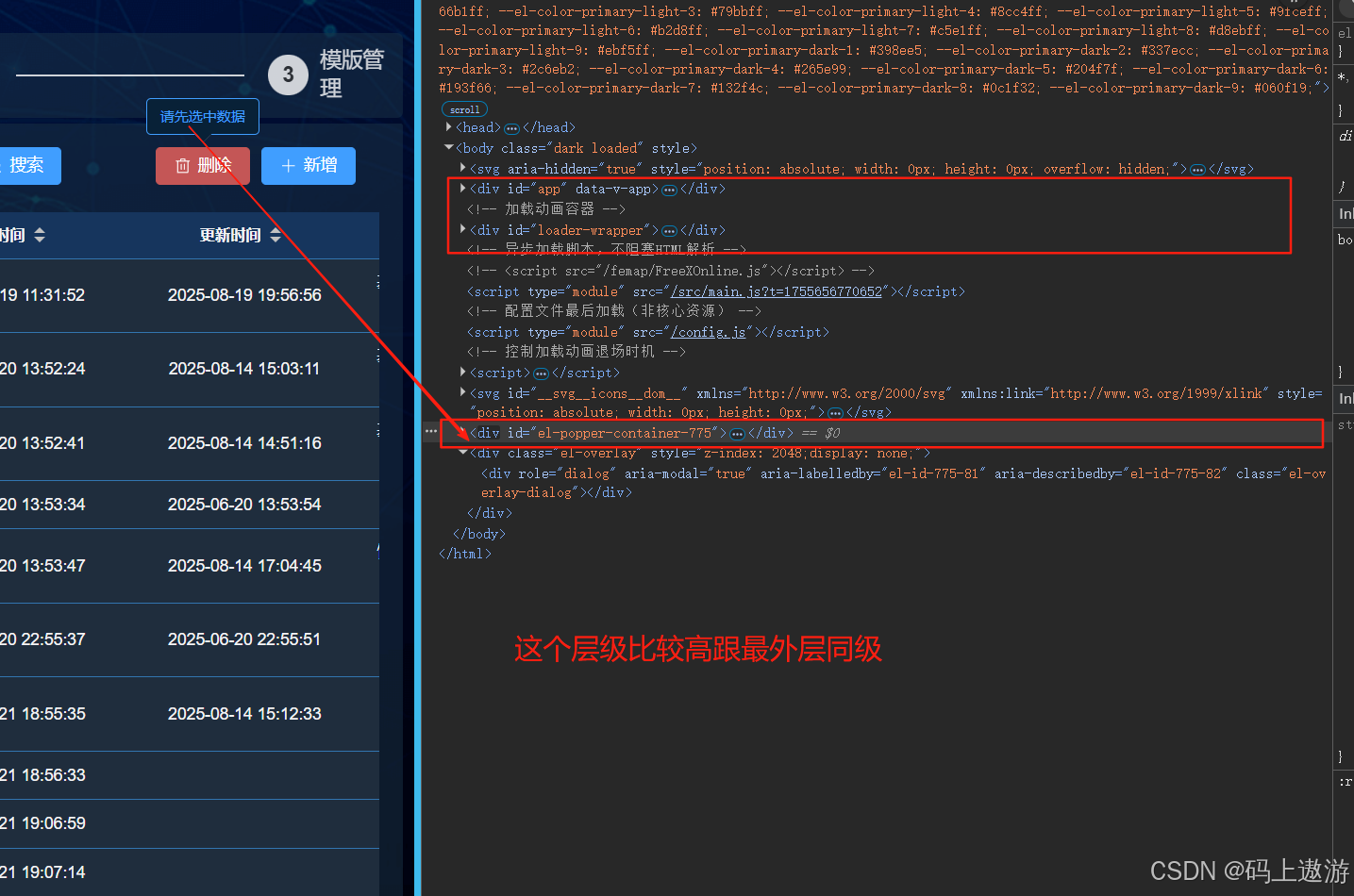Screen dimensions: 1354x896
Task: Expand the head element node
Action: 448,127
